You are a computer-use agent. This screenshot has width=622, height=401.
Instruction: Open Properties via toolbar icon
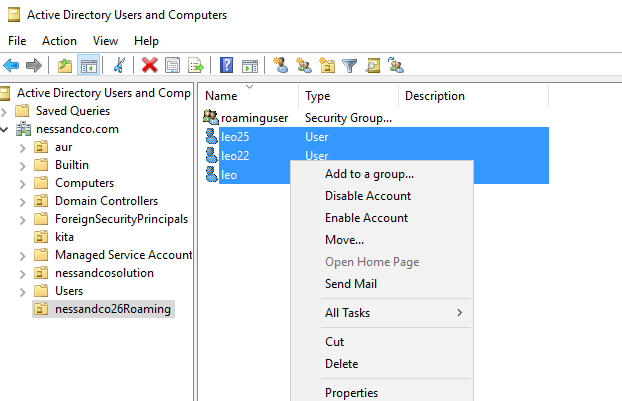click(x=173, y=65)
